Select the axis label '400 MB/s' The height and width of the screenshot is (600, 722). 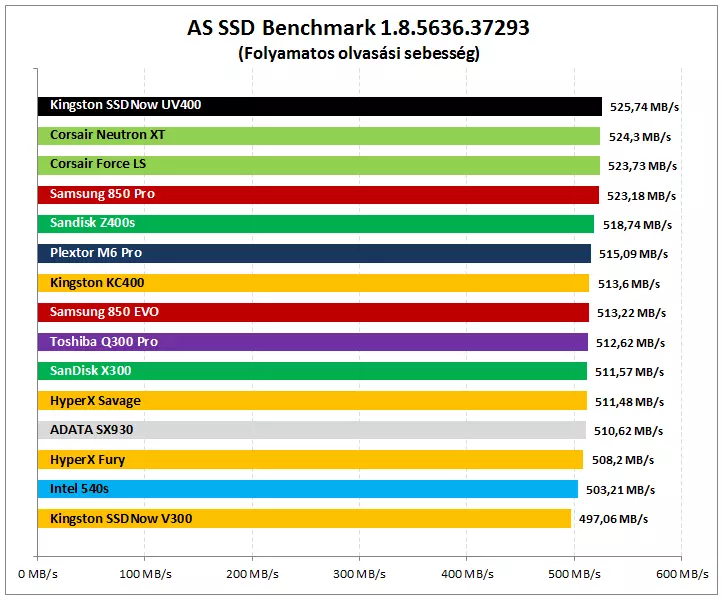click(467, 574)
